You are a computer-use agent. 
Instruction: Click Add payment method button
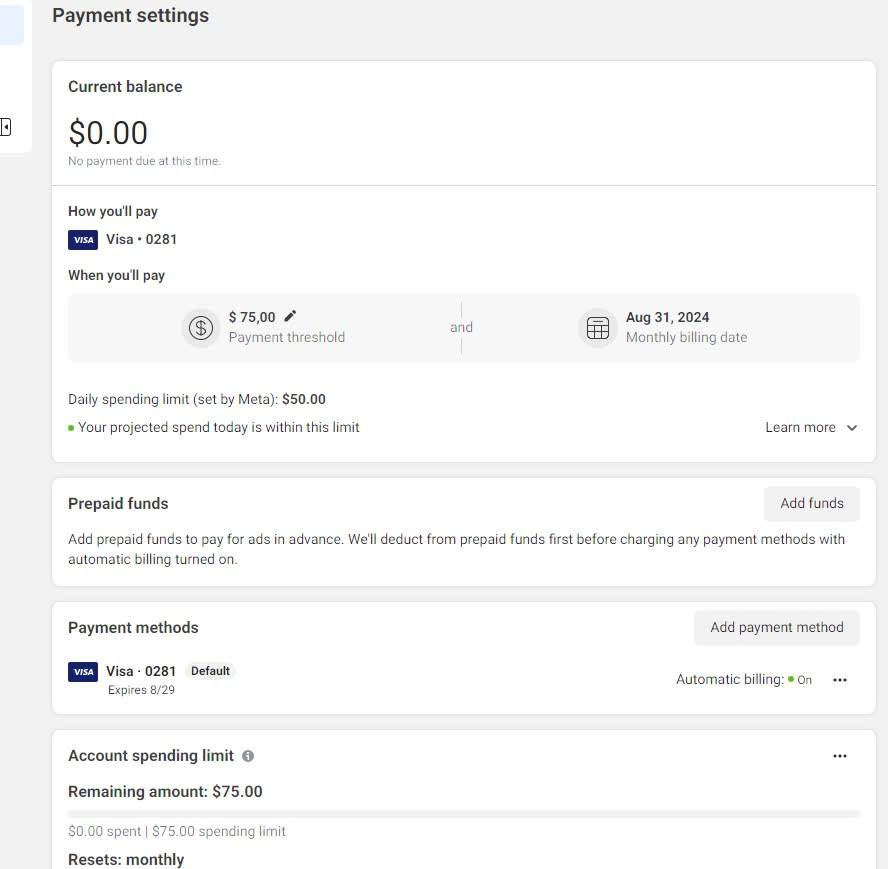coord(776,628)
